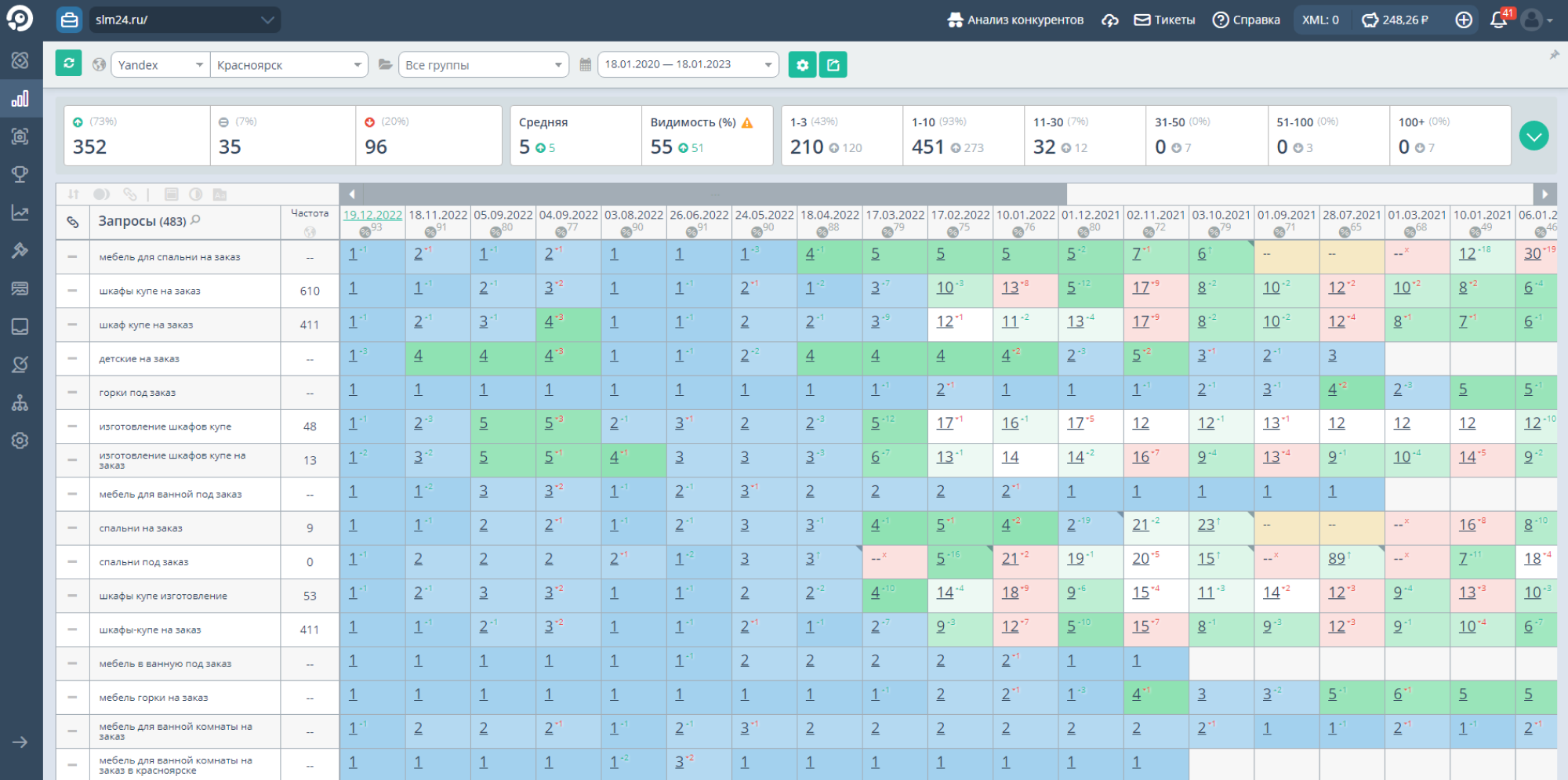
Task: Click the plus add funds icon
Action: coord(1464,20)
